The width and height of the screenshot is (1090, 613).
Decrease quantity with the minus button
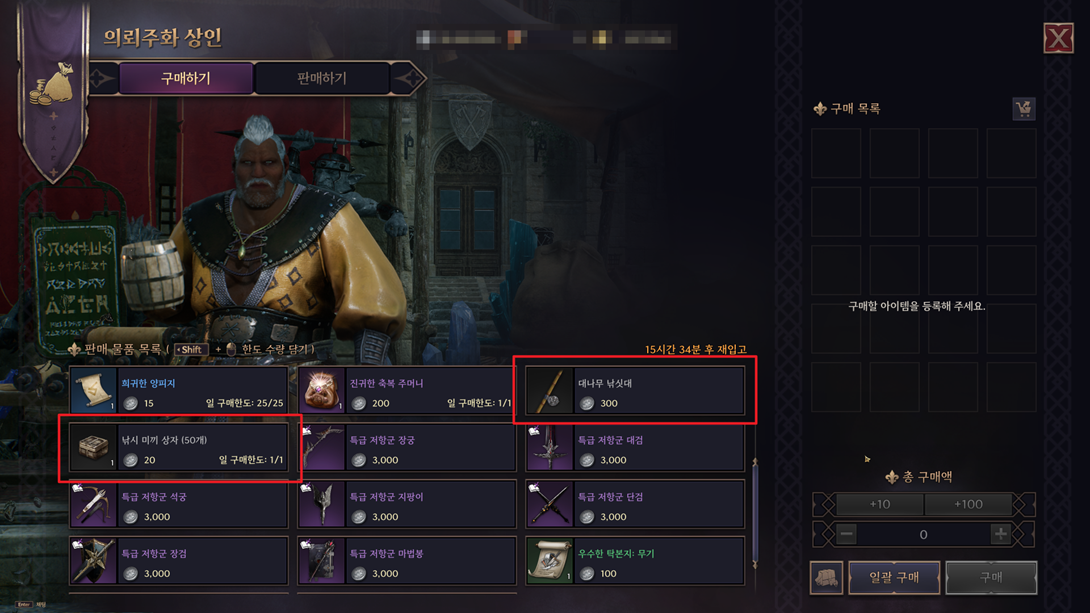(x=846, y=534)
